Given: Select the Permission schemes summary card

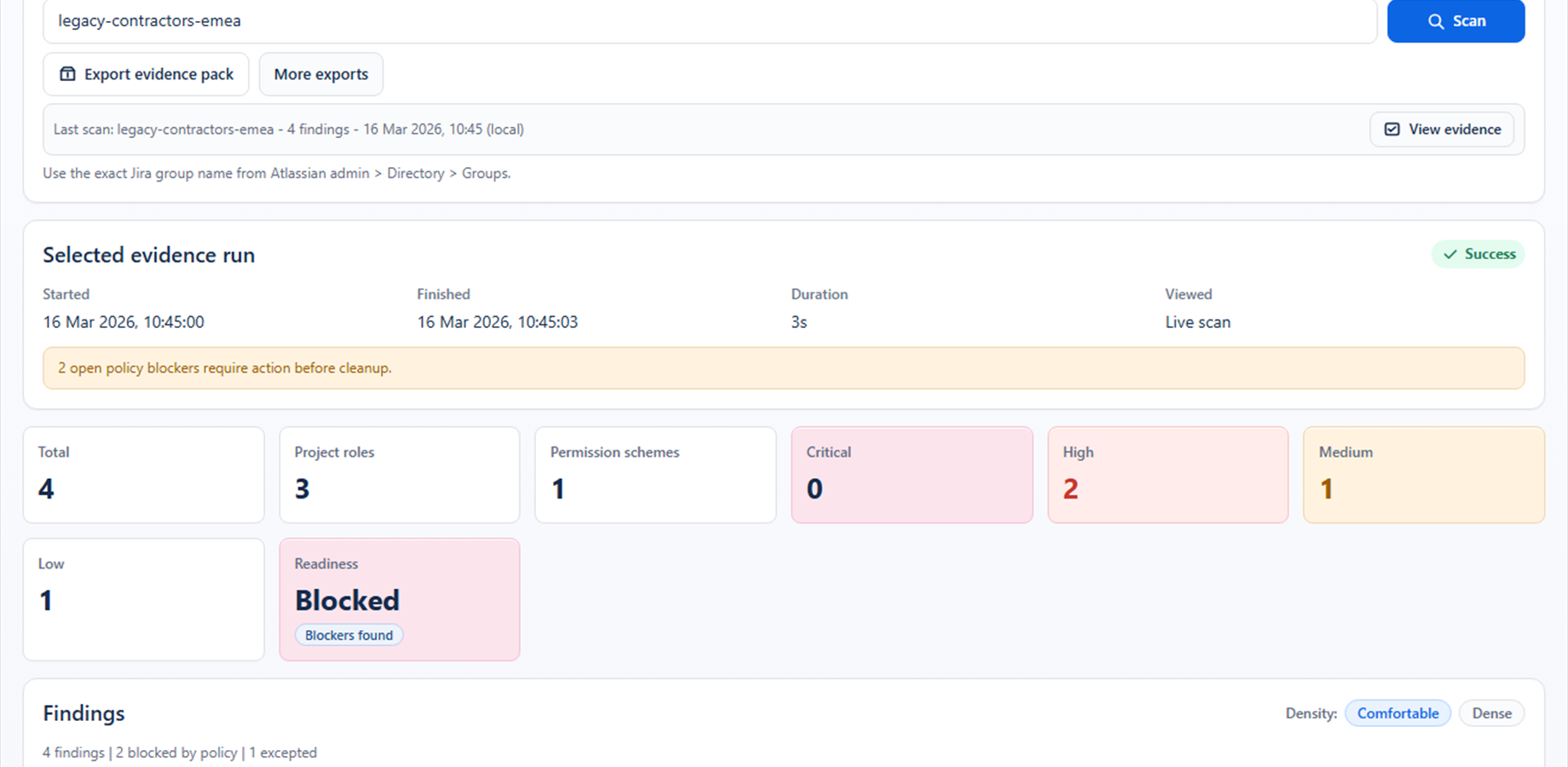Looking at the screenshot, I should [x=655, y=474].
